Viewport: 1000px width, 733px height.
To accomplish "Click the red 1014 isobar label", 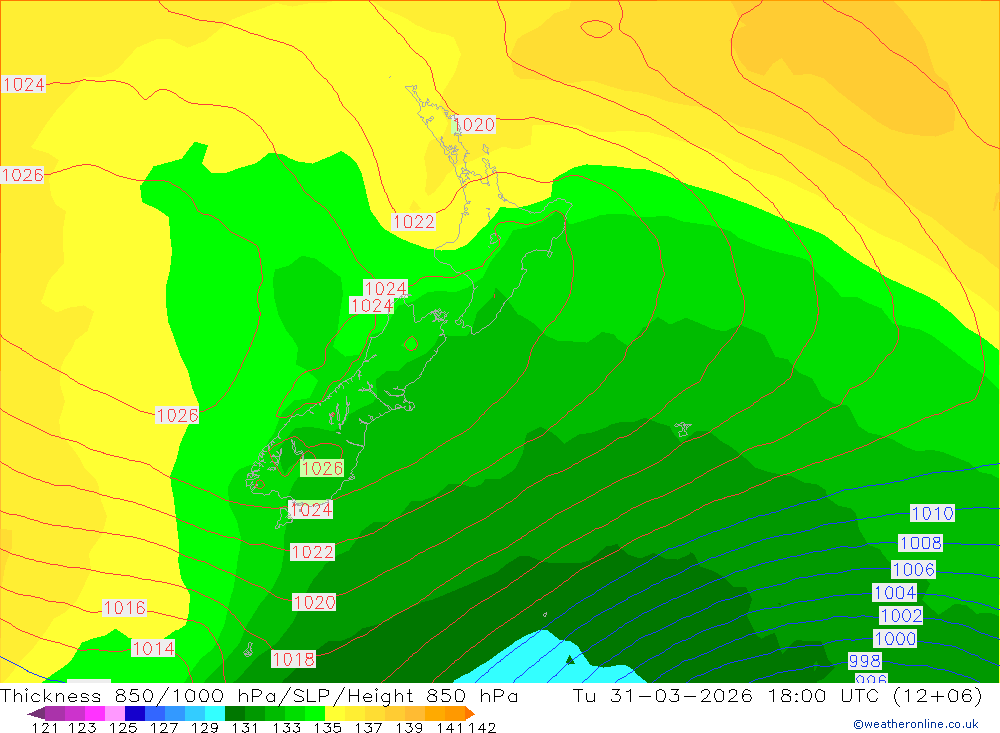I will (153, 648).
